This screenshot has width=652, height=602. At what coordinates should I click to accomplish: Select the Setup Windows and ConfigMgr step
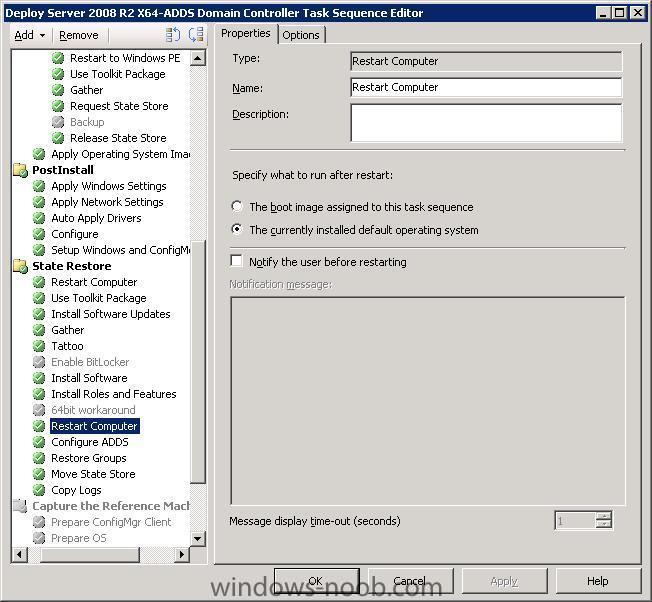121,250
